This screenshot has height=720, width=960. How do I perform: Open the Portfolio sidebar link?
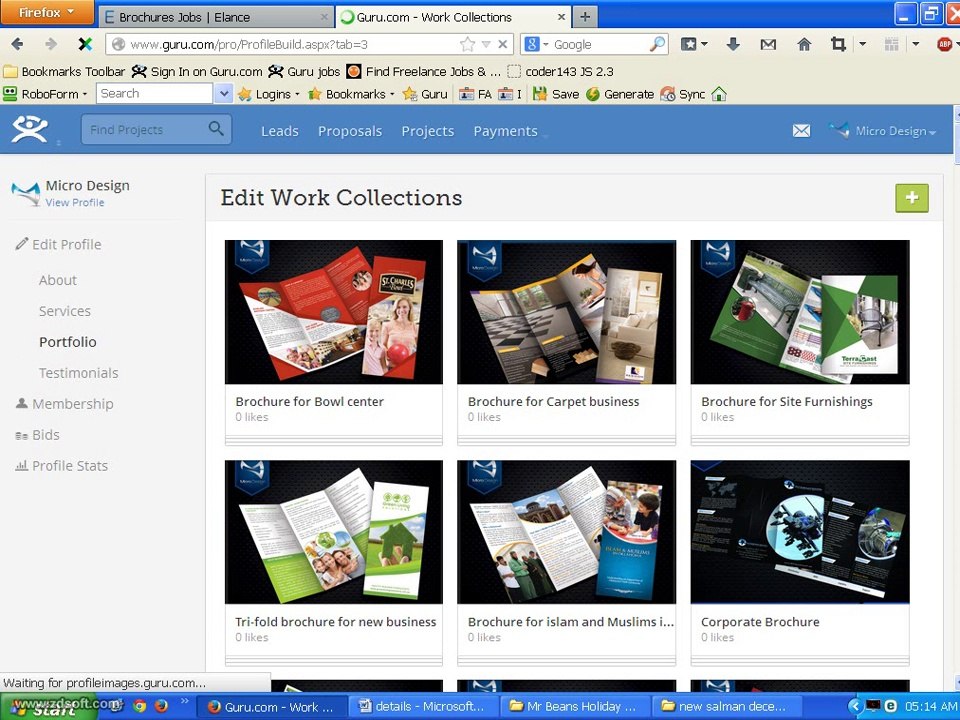[67, 342]
